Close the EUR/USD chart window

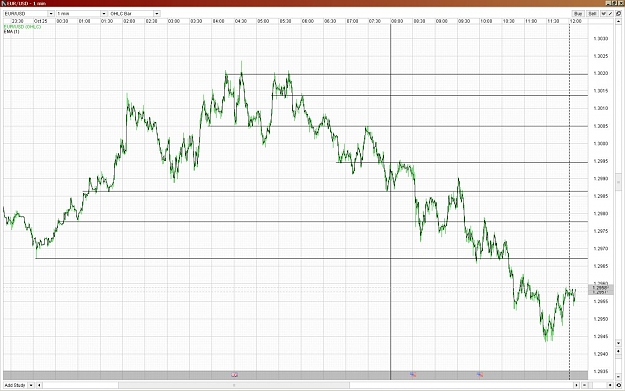tap(620, 3)
